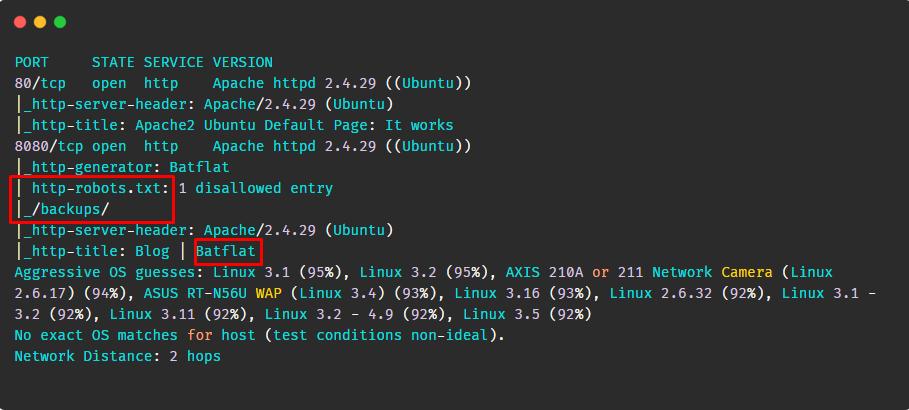Click the STATE column header
Viewport: 909px width, 410px height.
[113, 62]
